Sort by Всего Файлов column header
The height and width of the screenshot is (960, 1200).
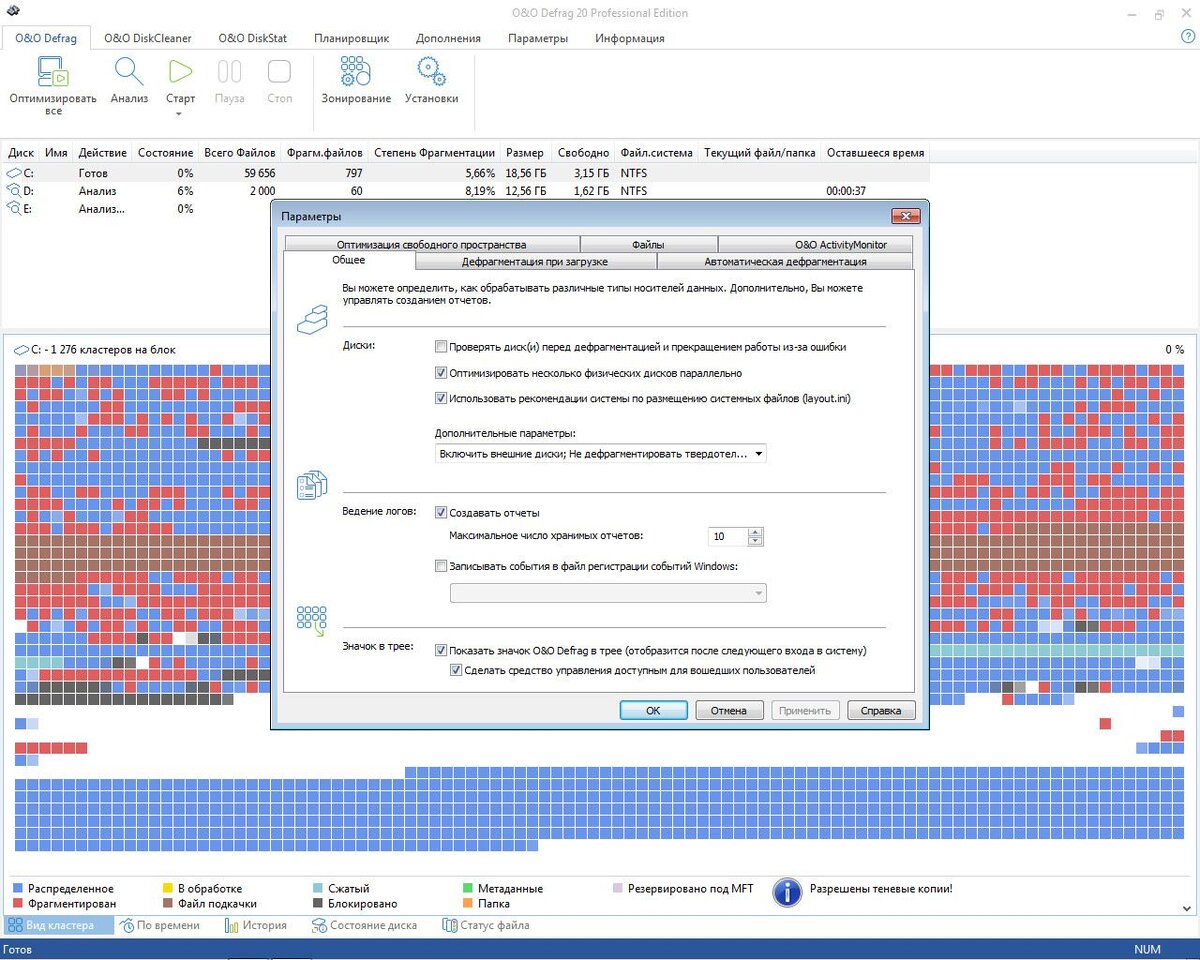click(240, 153)
